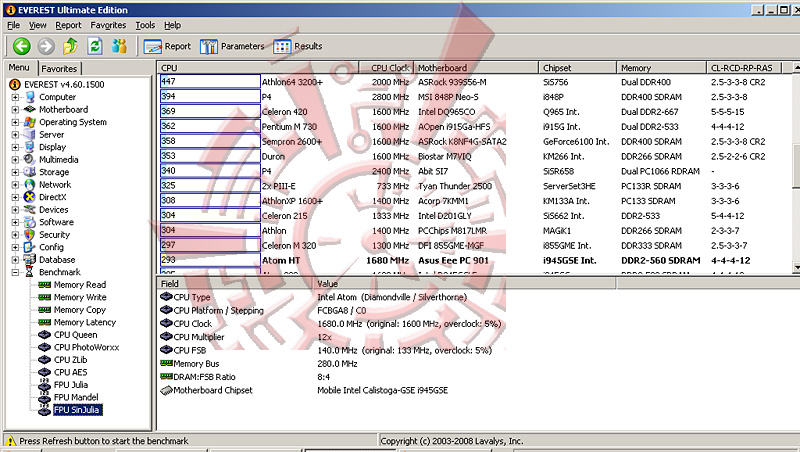Viewport: 800px width, 452px height.
Task: Expand the Motherboard tree node
Action: coord(15,110)
